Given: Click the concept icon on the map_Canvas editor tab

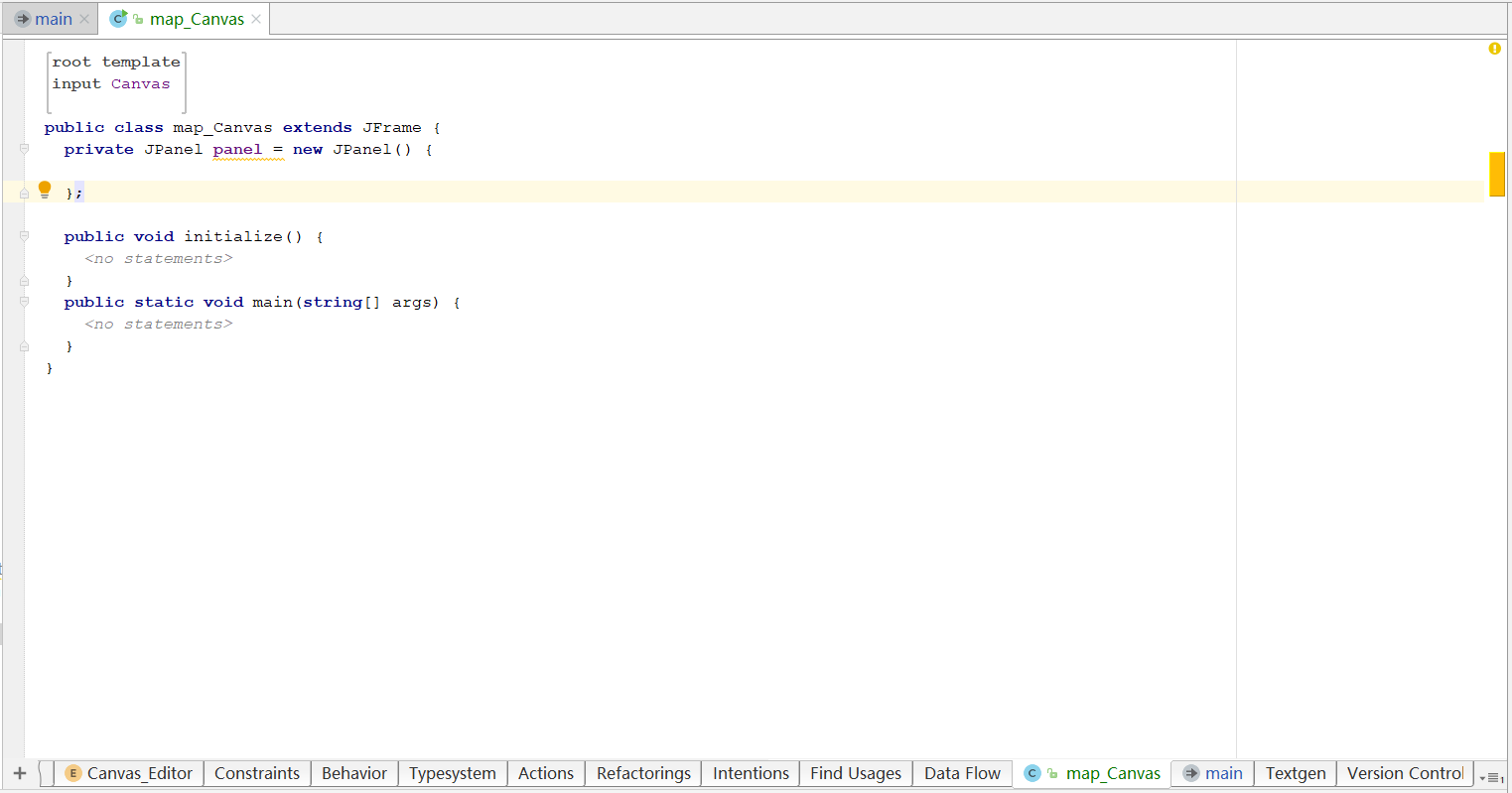Looking at the screenshot, I should (x=117, y=18).
